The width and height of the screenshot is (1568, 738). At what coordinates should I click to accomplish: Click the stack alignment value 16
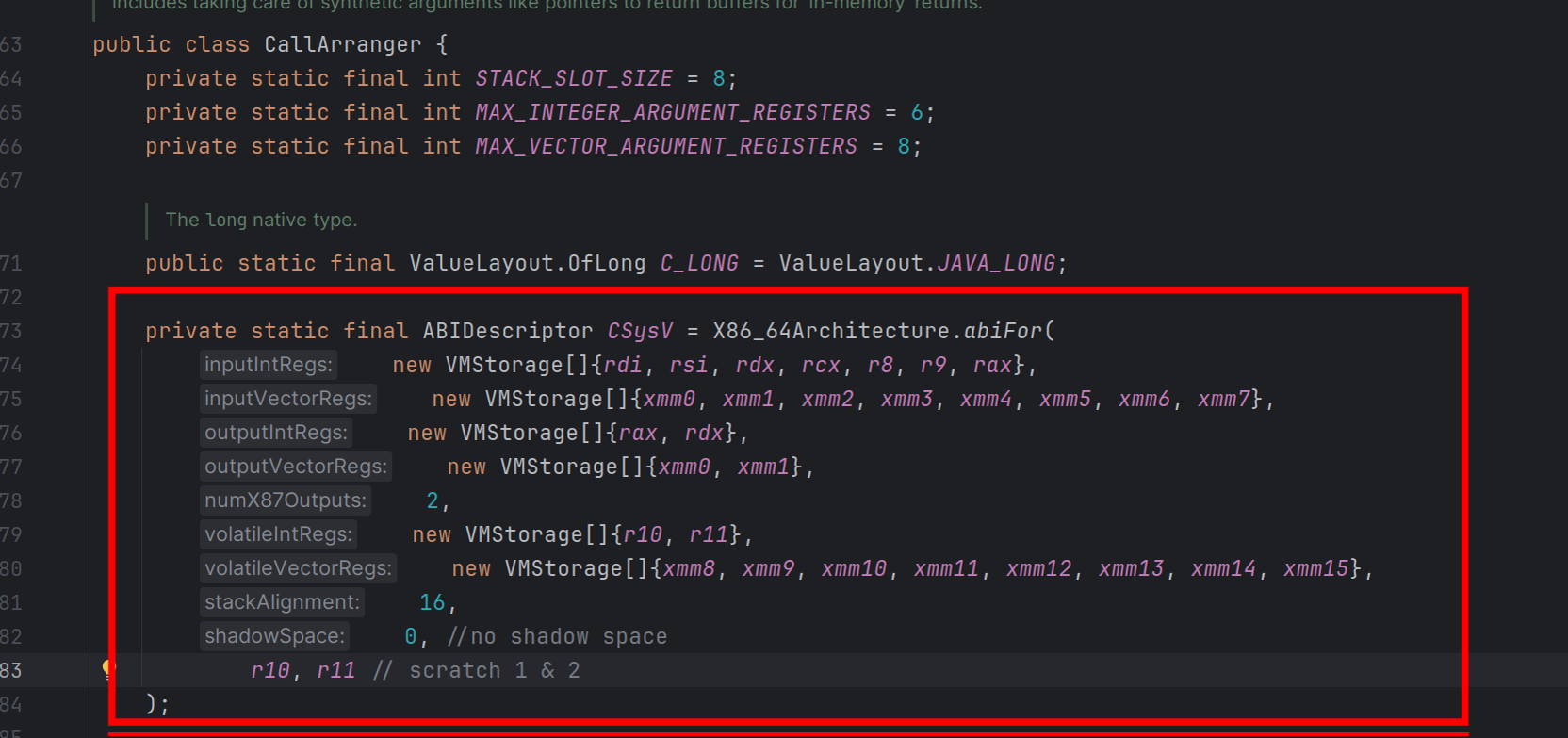(x=433, y=602)
